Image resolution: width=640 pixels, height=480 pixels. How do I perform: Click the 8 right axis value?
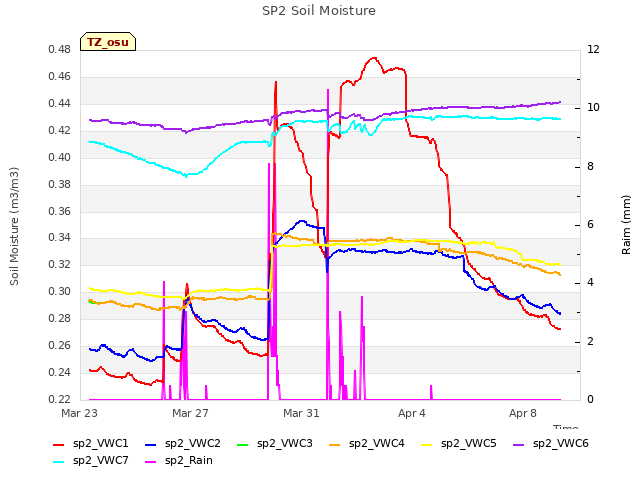point(590,167)
